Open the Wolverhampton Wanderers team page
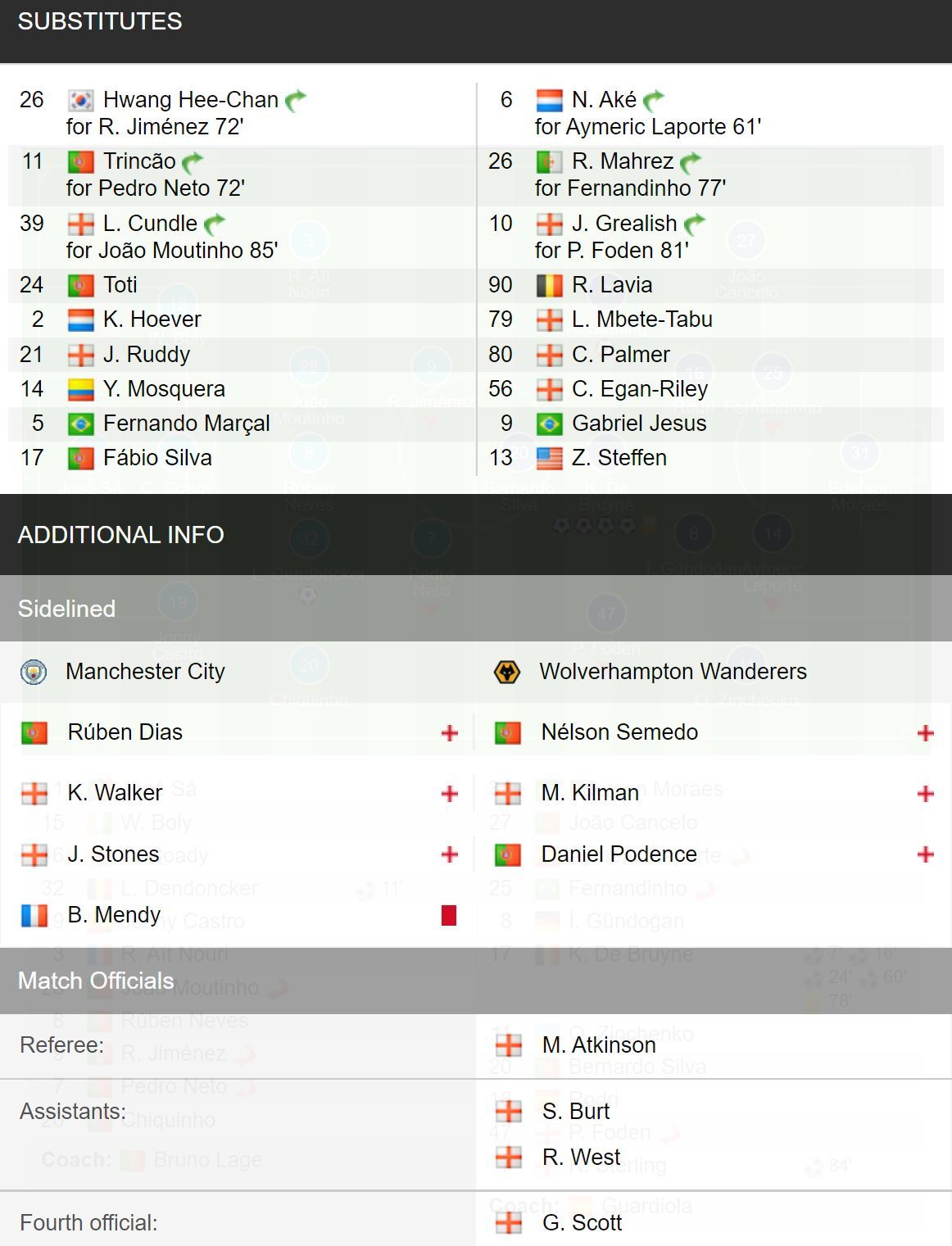Viewport: 952px width, 1246px height. pyautogui.click(x=673, y=672)
